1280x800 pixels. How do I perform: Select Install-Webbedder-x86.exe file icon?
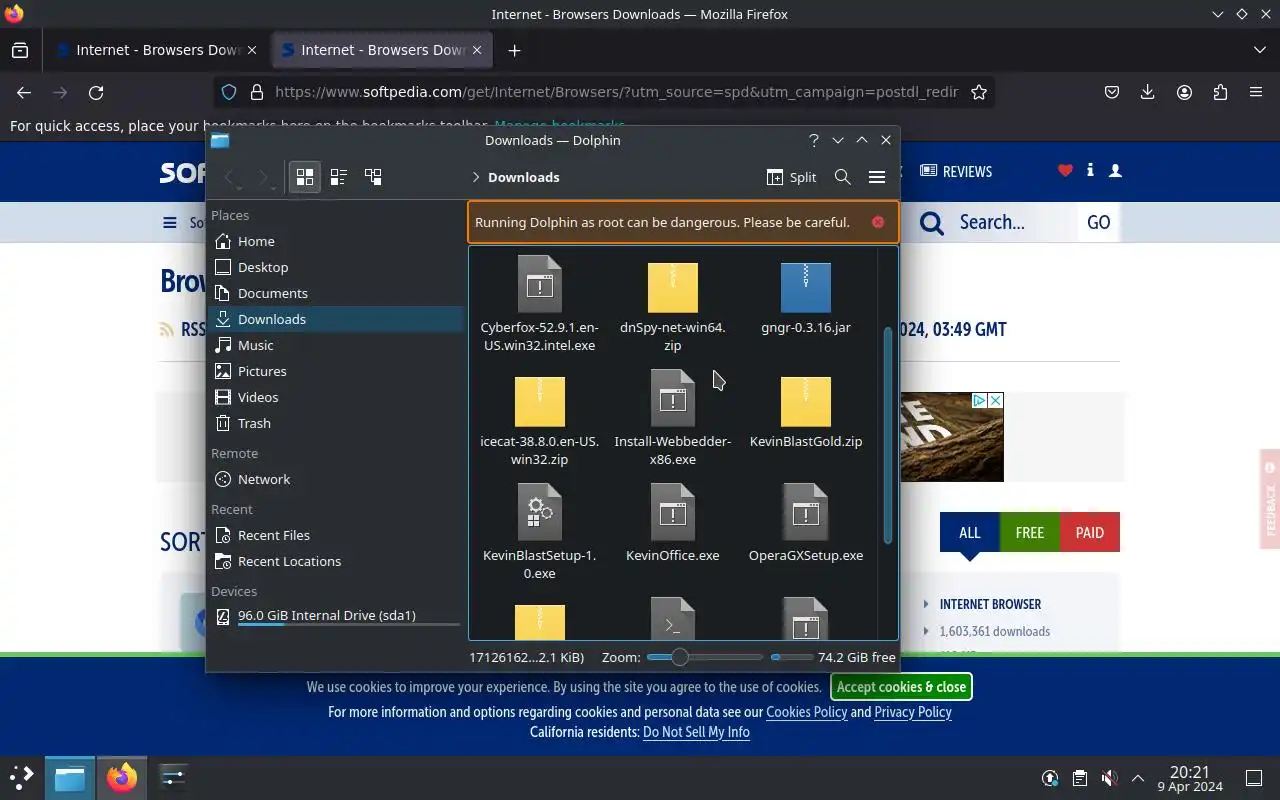click(673, 399)
